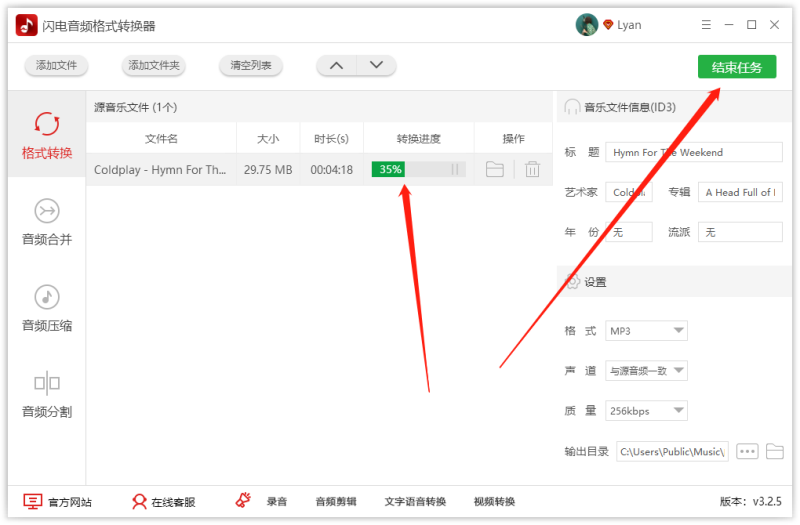Open output folder icon beside 输出目录
Image resolution: width=800 pixels, height=525 pixels.
(x=774, y=452)
